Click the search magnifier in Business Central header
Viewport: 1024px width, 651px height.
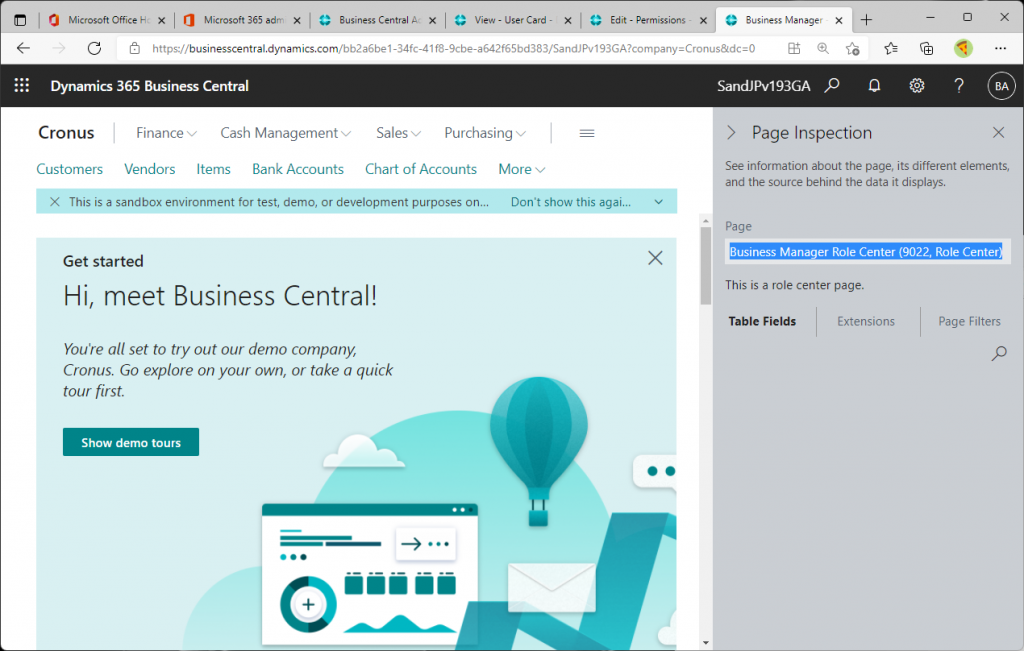tap(831, 86)
